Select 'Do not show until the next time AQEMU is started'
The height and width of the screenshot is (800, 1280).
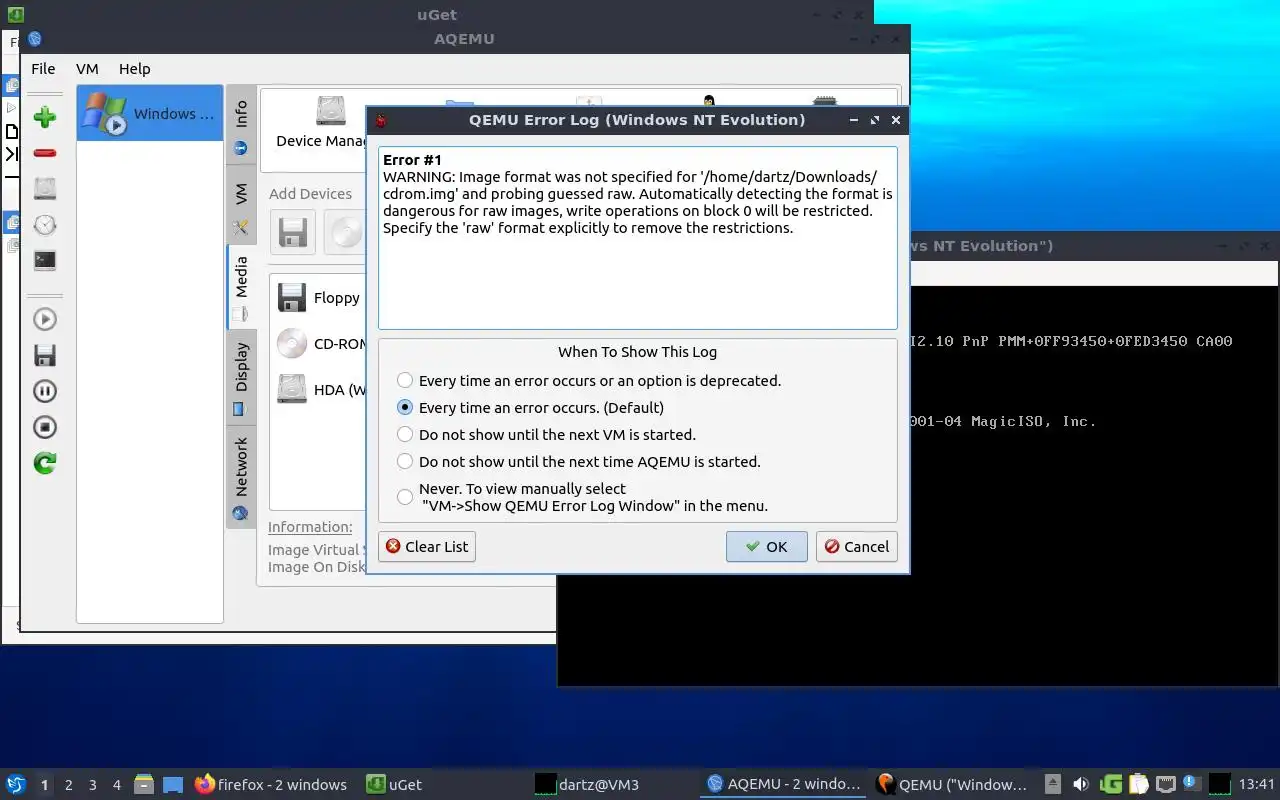click(579, 462)
